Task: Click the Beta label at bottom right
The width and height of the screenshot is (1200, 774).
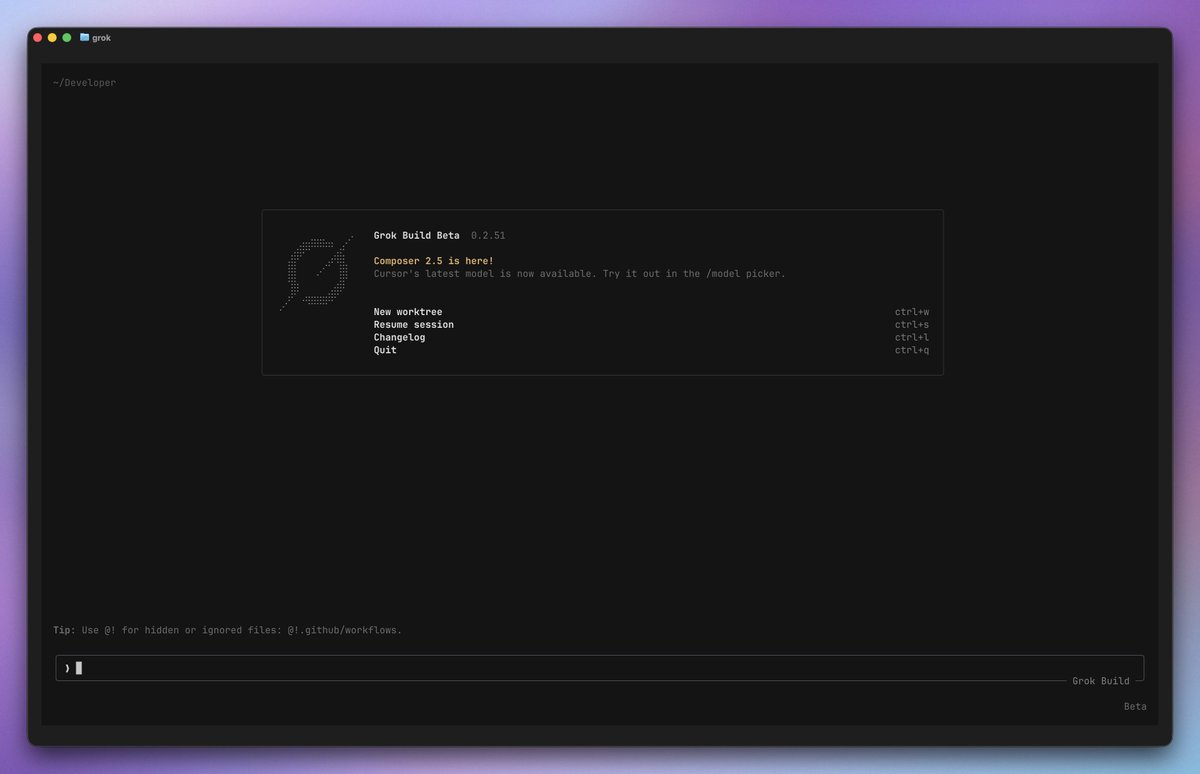Action: (1135, 707)
